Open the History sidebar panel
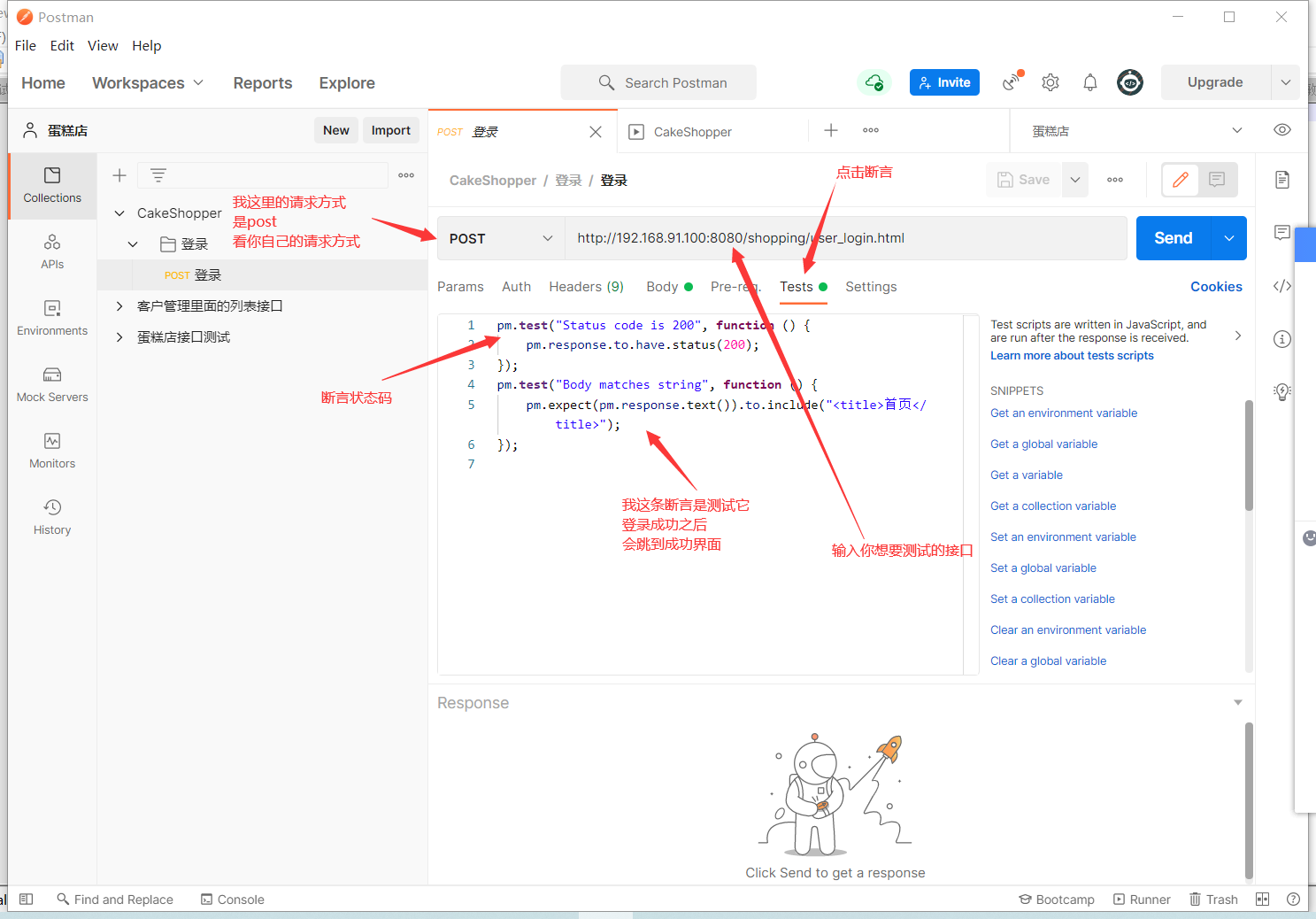 tap(52, 518)
